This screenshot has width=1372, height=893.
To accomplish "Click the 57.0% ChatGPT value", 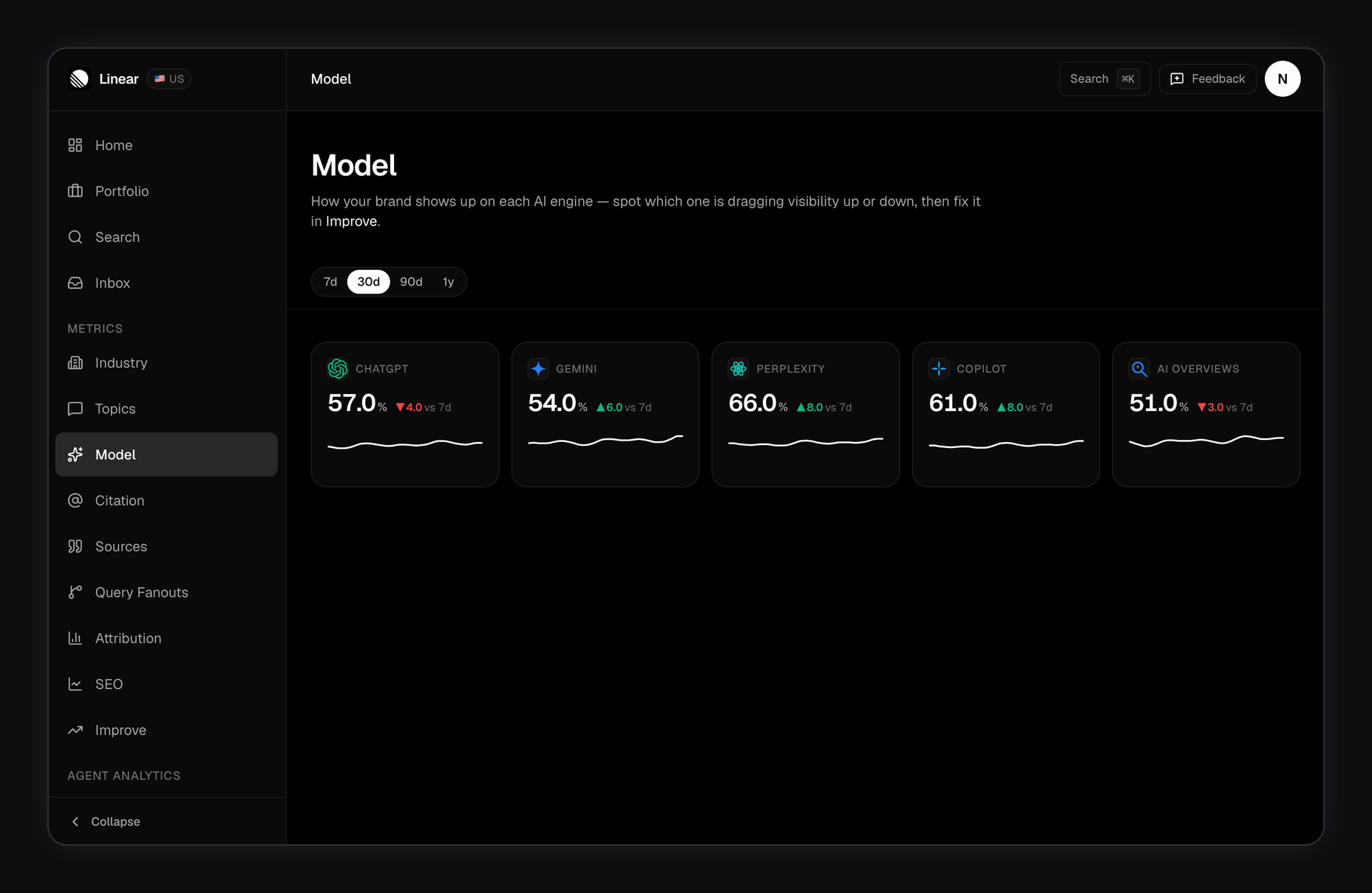I will (357, 404).
